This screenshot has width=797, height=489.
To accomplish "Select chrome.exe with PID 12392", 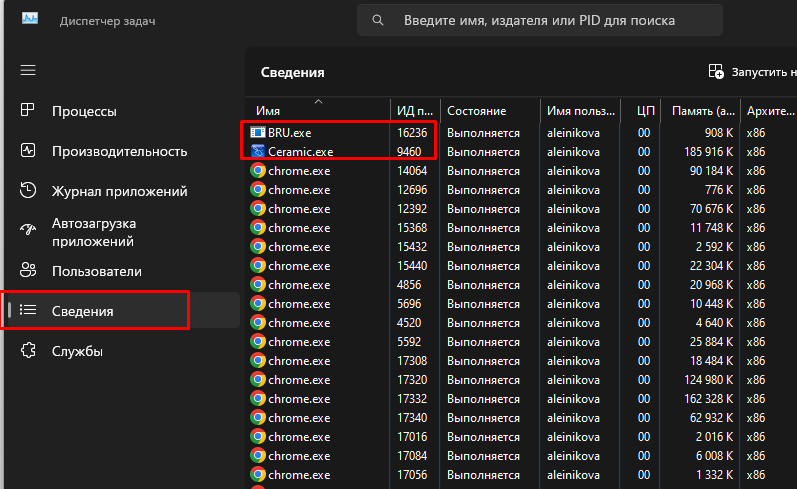I will (523, 208).
